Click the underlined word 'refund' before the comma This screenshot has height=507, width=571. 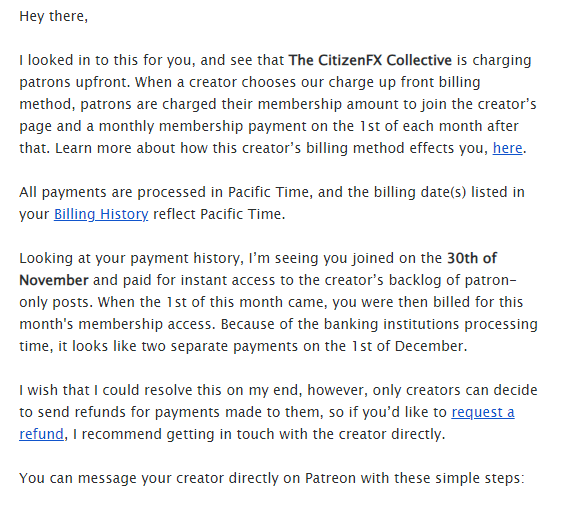click(41, 434)
